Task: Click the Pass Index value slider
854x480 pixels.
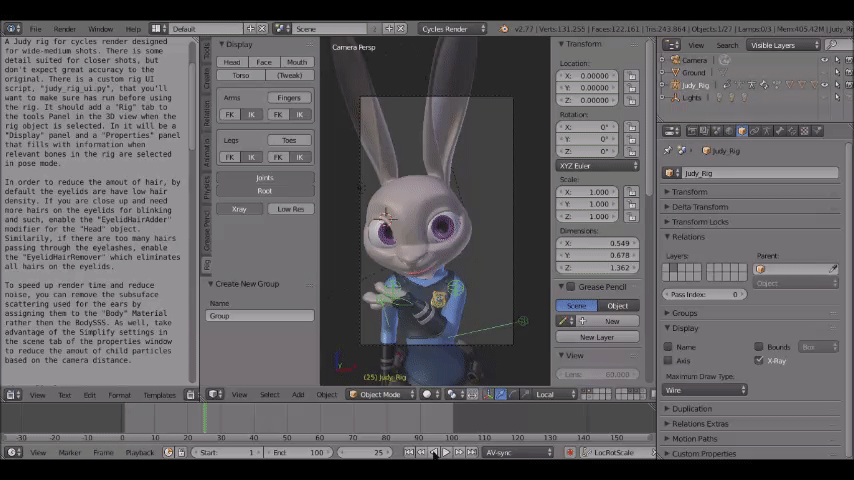Action: pyautogui.click(x=706, y=295)
